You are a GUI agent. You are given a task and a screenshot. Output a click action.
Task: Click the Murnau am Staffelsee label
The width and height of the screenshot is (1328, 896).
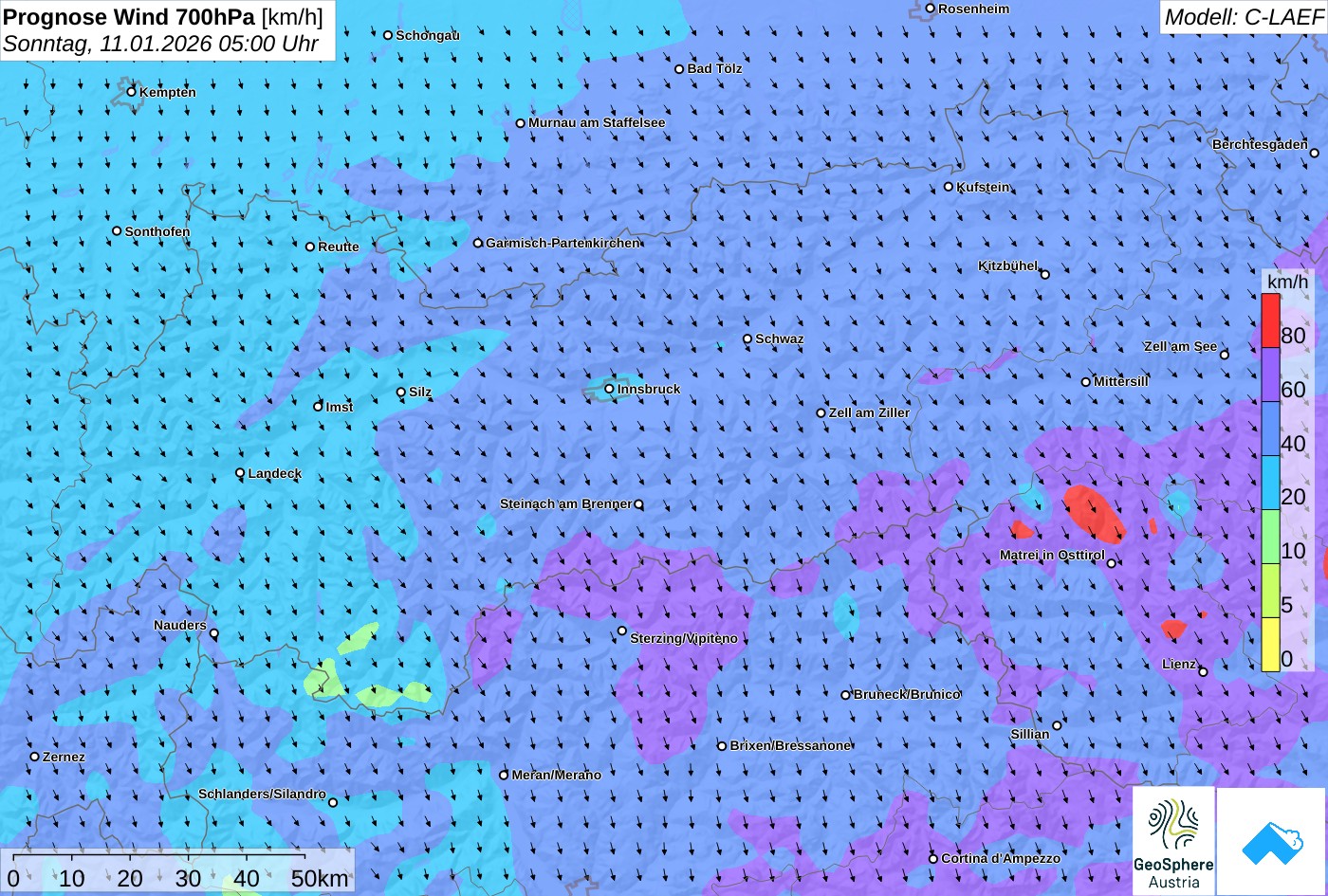coord(597,122)
